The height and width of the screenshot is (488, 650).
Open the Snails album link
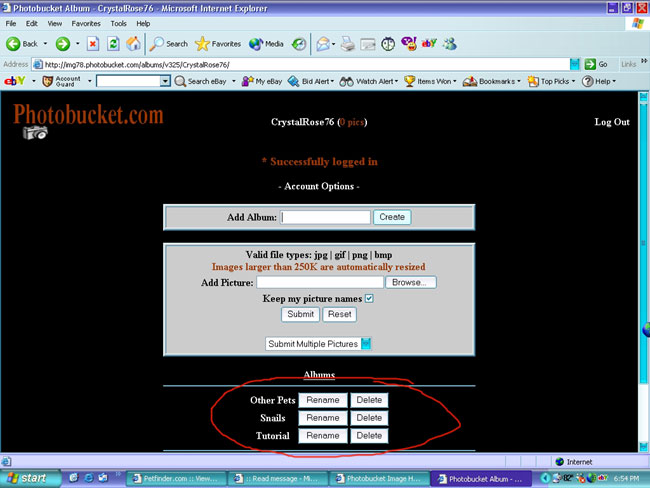[272, 418]
